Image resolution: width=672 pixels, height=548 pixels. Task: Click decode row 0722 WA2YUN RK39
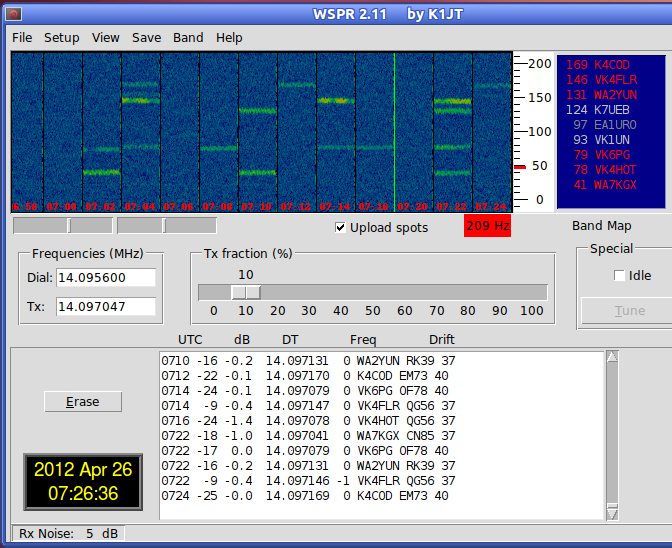coord(308,466)
